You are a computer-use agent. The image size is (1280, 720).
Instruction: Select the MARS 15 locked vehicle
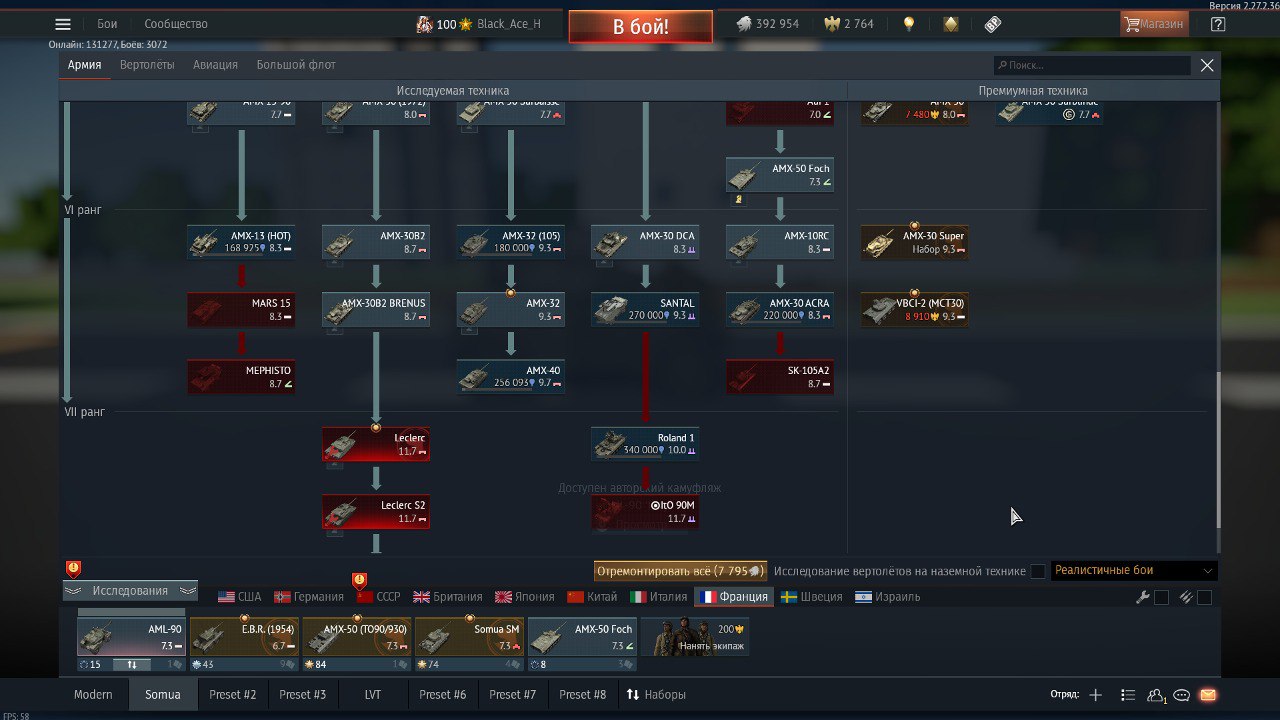click(241, 310)
